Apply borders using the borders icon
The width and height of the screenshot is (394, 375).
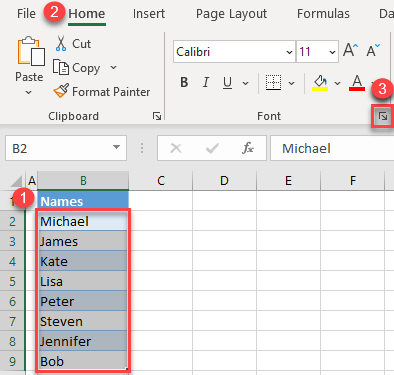click(273, 82)
